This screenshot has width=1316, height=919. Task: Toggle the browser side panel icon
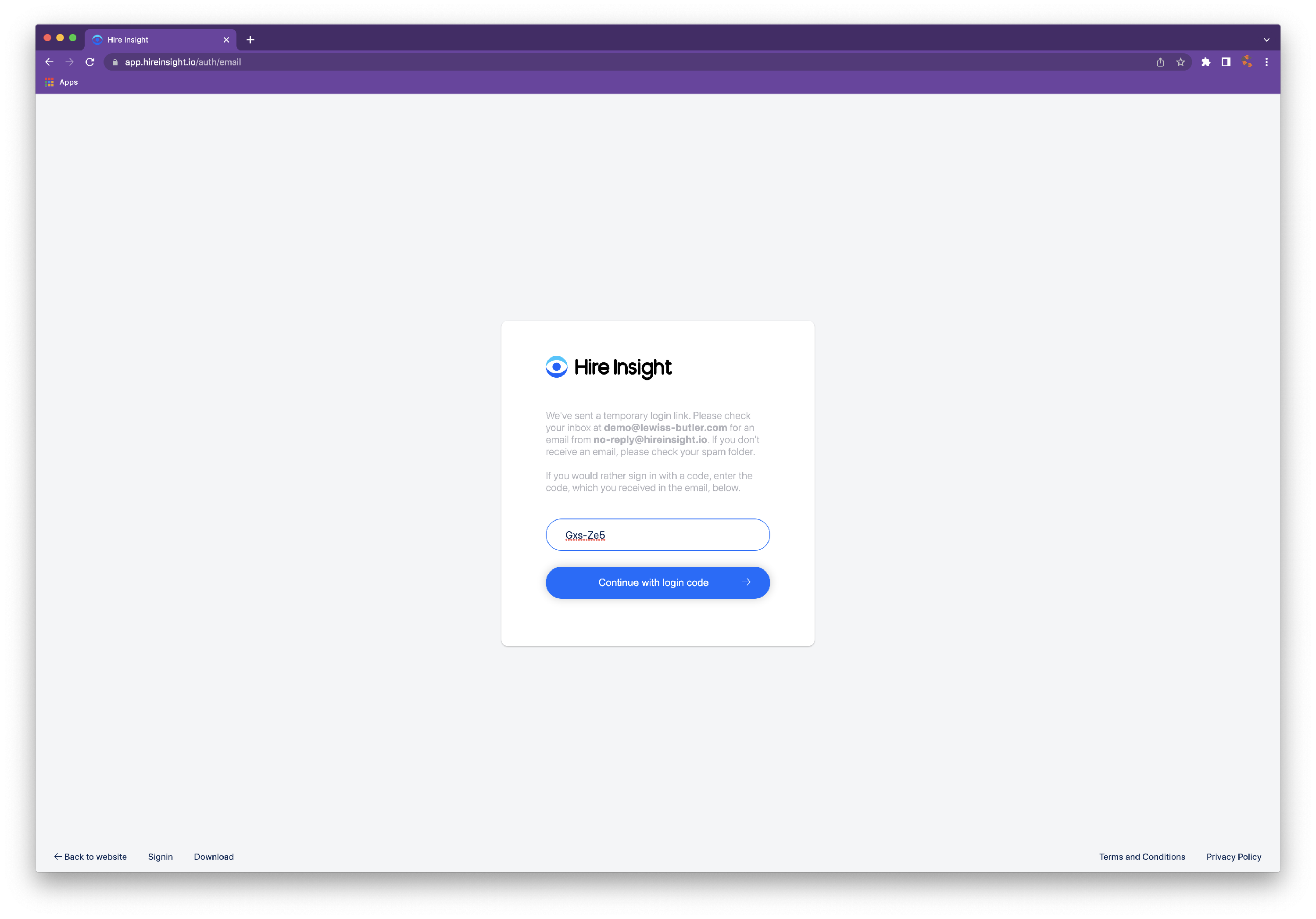(x=1226, y=62)
